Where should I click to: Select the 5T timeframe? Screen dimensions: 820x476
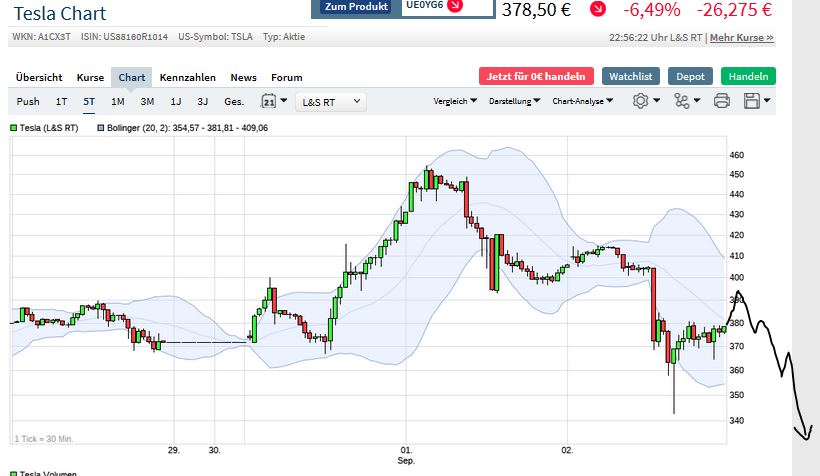89,101
